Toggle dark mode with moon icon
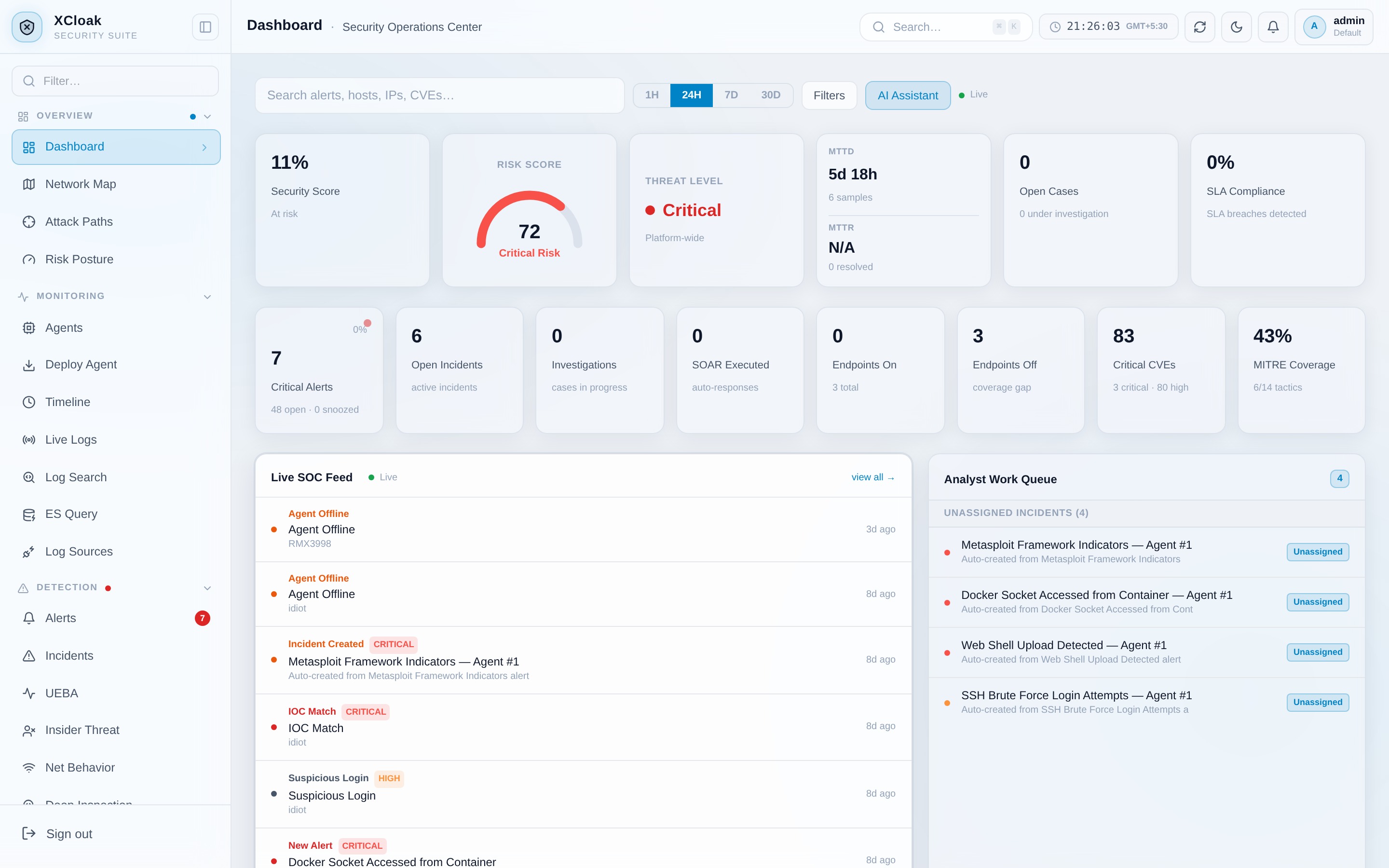This screenshot has width=1389, height=868. (1236, 27)
